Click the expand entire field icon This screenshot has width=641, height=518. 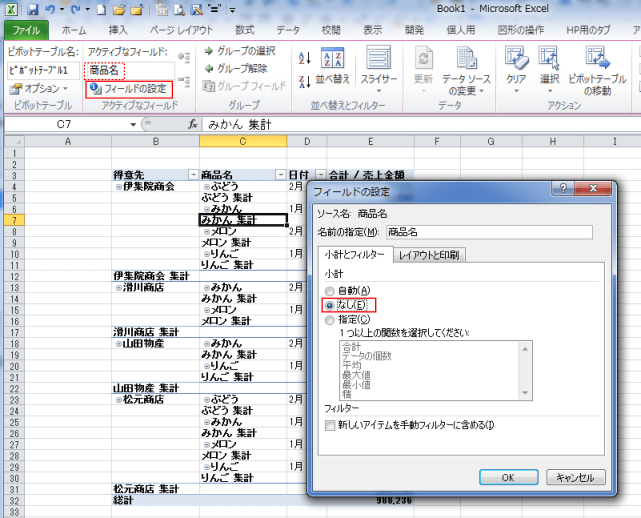(184, 57)
